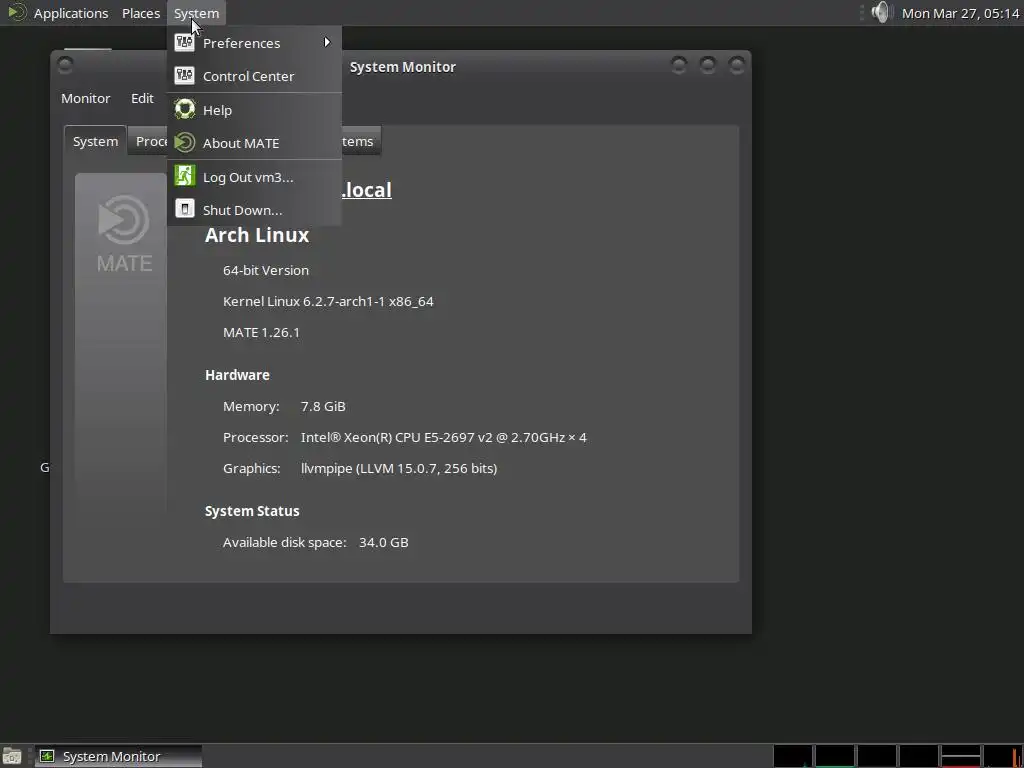The width and height of the screenshot is (1024, 768).
Task: Click the large MATE logo in System Monitor
Action: pos(124,234)
